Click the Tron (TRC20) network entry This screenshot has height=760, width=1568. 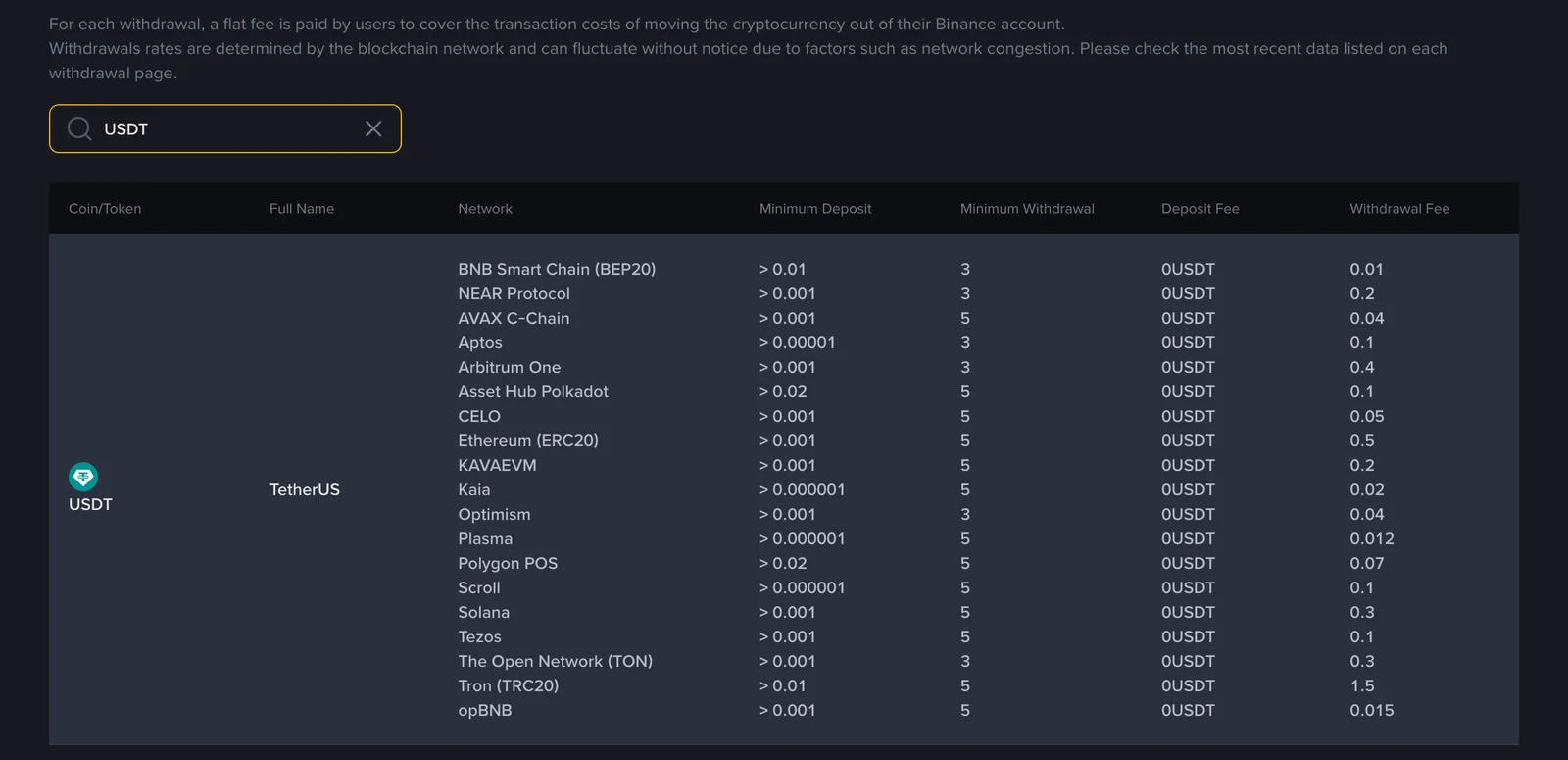click(x=509, y=685)
